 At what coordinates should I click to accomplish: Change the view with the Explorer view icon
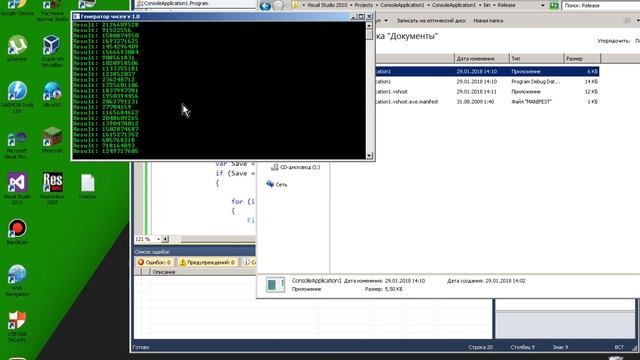click(627, 20)
